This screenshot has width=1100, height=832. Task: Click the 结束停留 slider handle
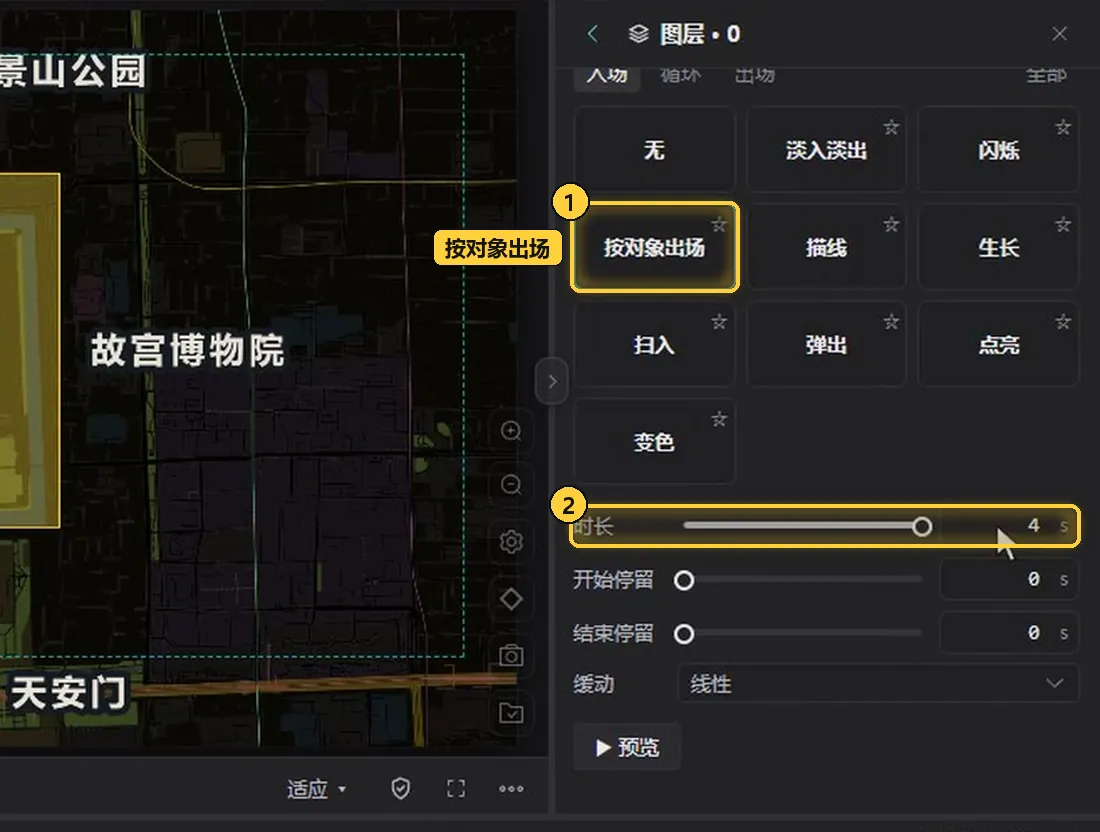pos(684,634)
